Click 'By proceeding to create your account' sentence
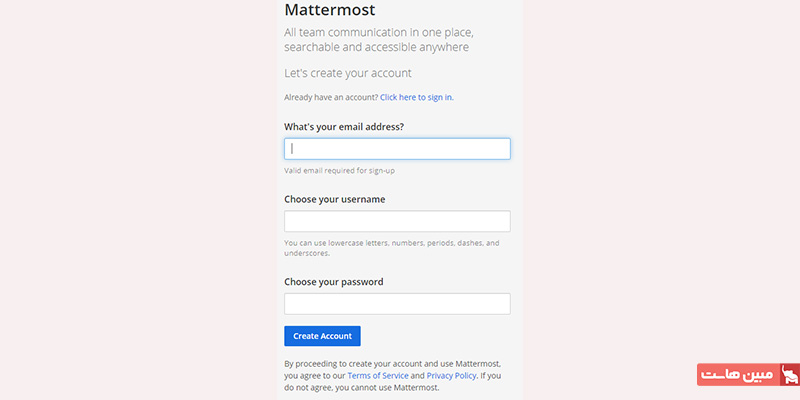The image size is (800, 400). coord(392,364)
